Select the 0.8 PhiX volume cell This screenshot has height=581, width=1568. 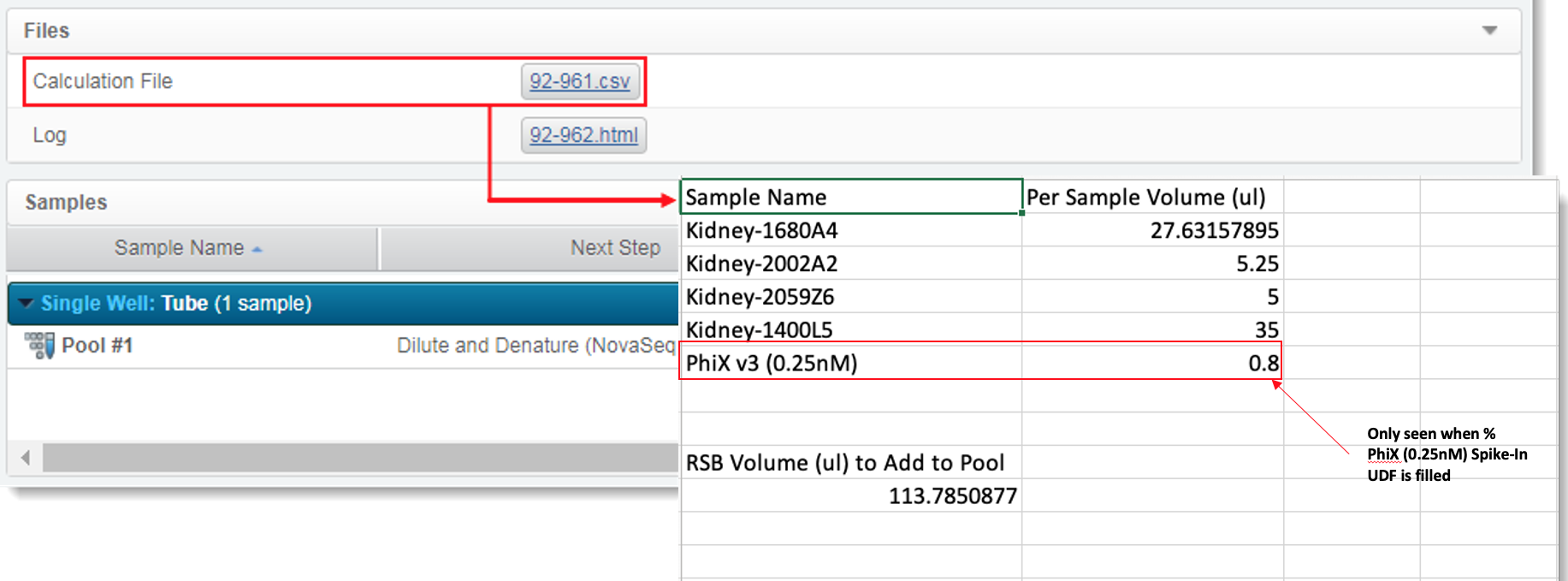click(1151, 364)
